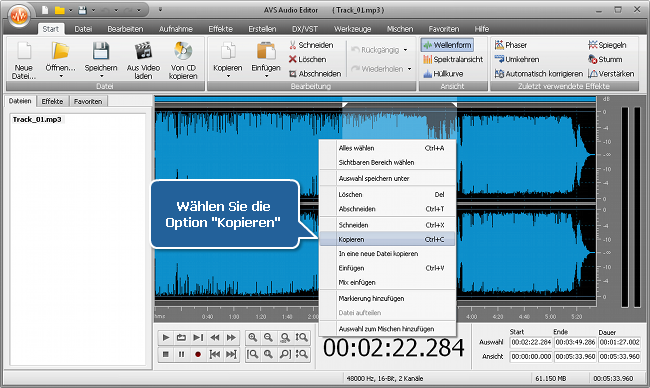Apply the Verstärken effect
650x388 pixels.
pyautogui.click(x=611, y=74)
